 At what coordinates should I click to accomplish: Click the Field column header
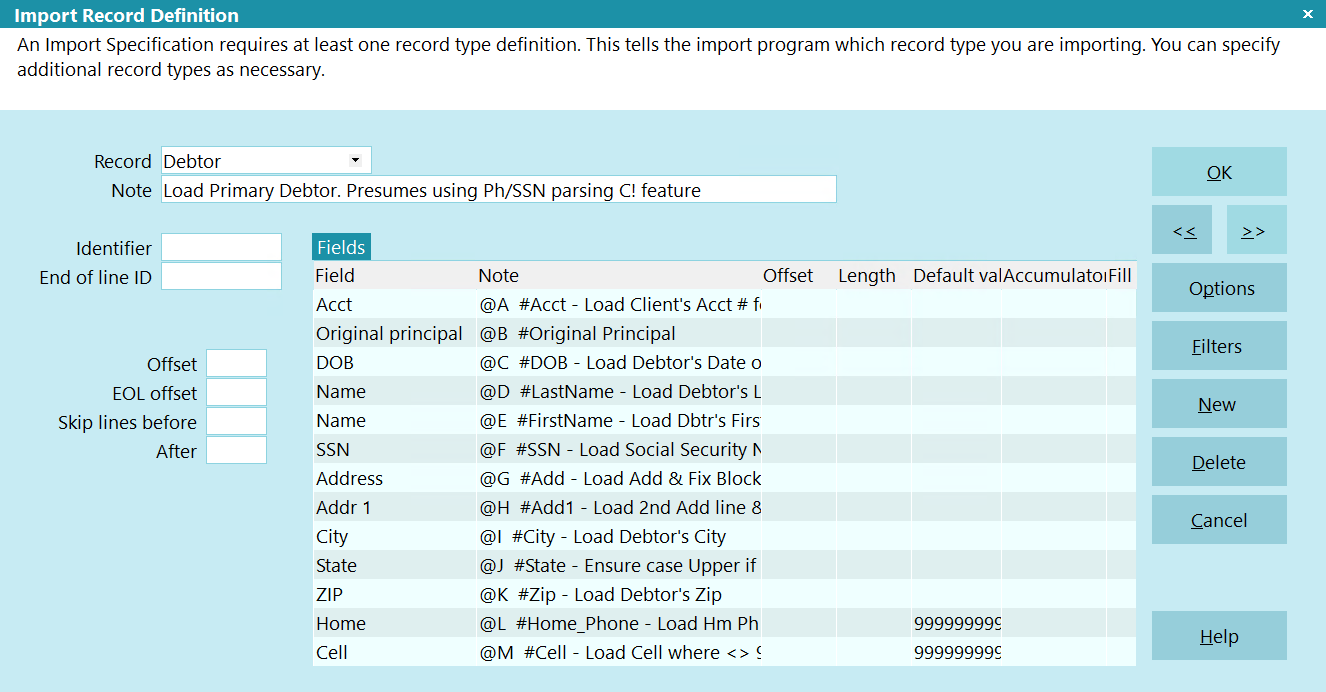click(394, 275)
